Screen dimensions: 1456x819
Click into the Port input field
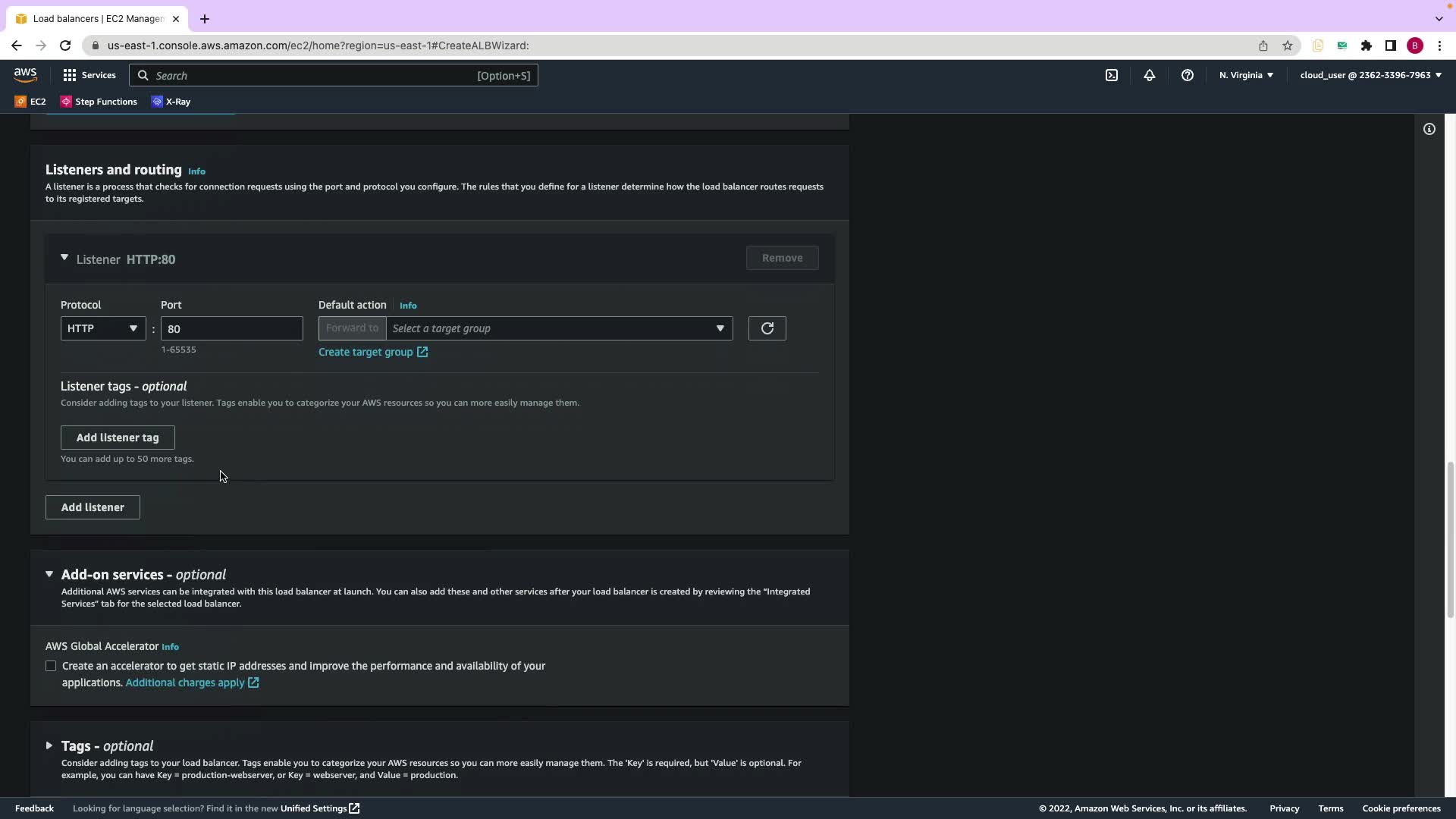click(x=231, y=328)
